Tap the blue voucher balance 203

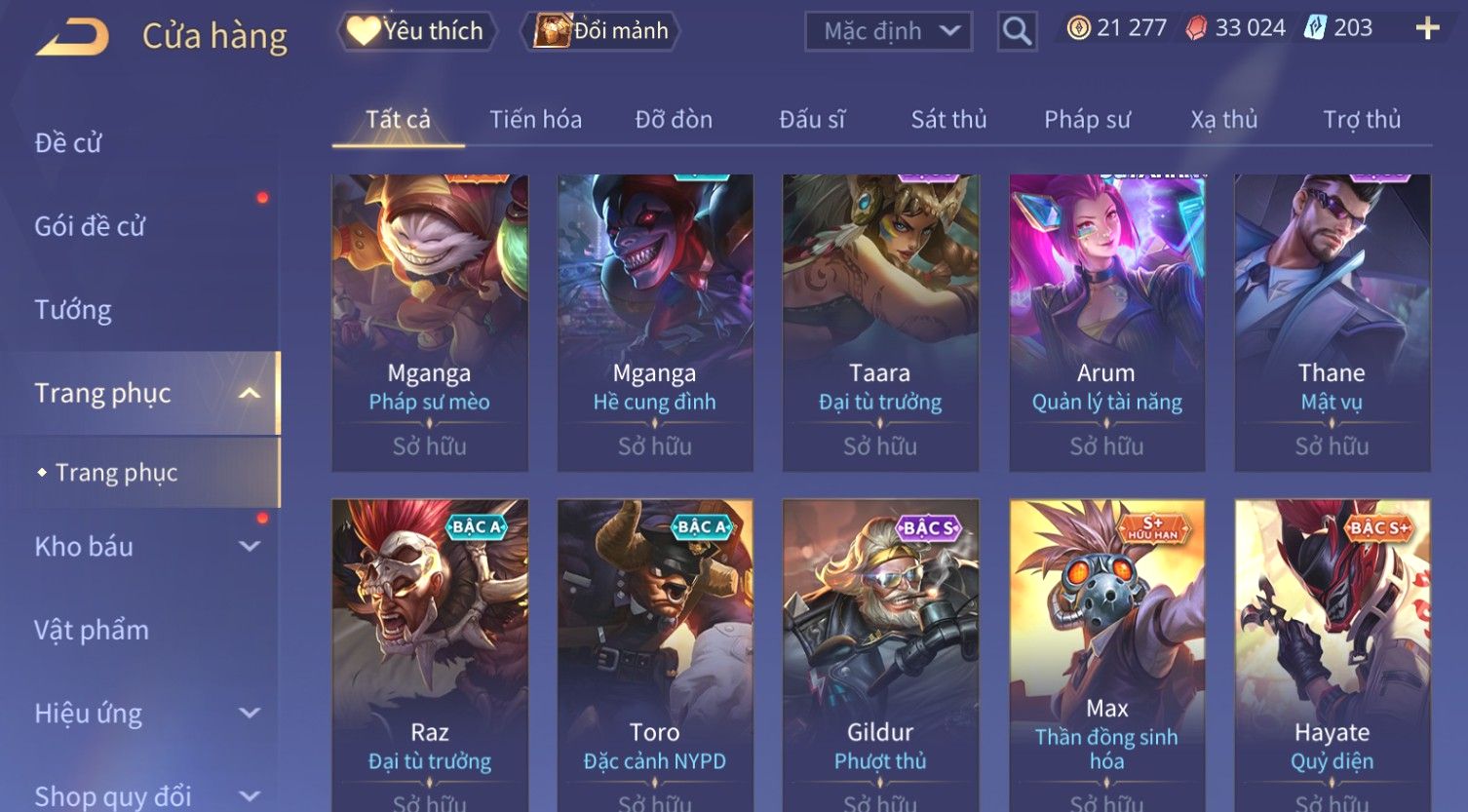pyautogui.click(x=1338, y=28)
